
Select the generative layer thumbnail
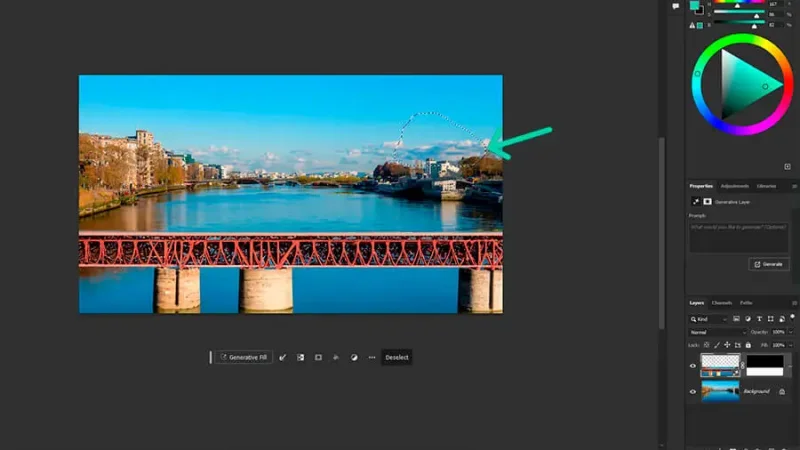(720, 365)
